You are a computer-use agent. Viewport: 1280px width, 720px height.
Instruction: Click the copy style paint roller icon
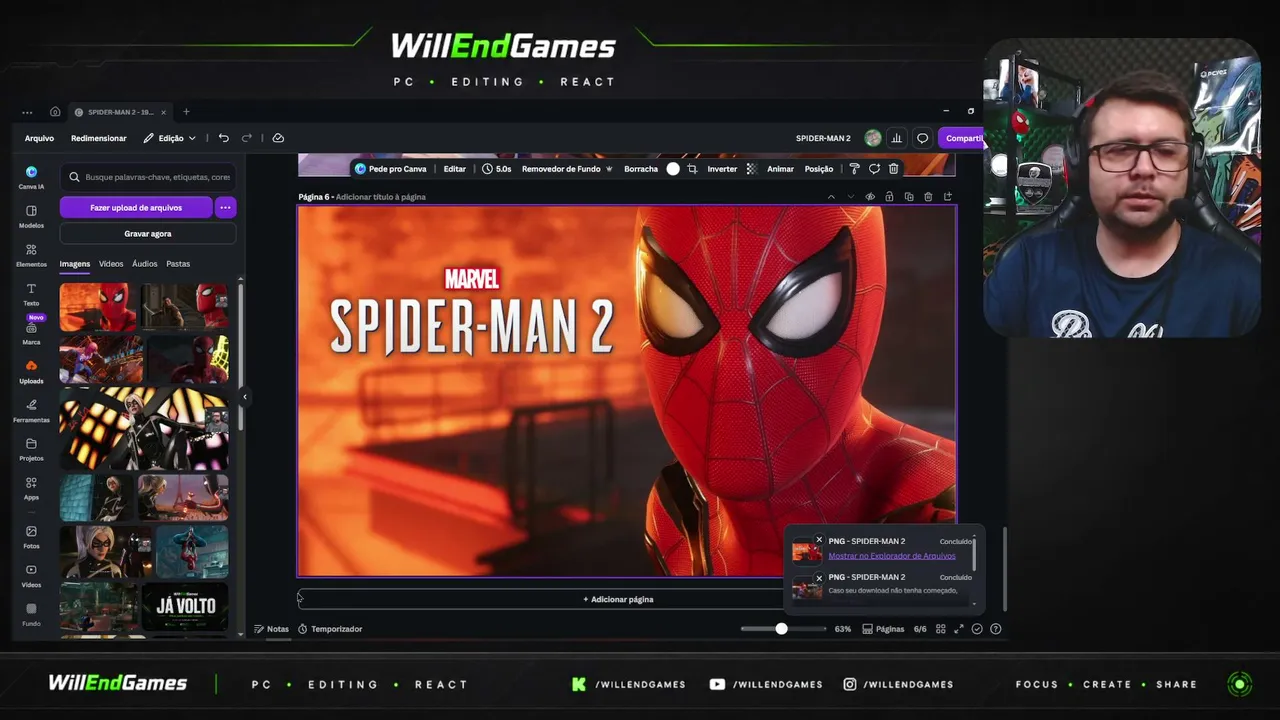854,169
